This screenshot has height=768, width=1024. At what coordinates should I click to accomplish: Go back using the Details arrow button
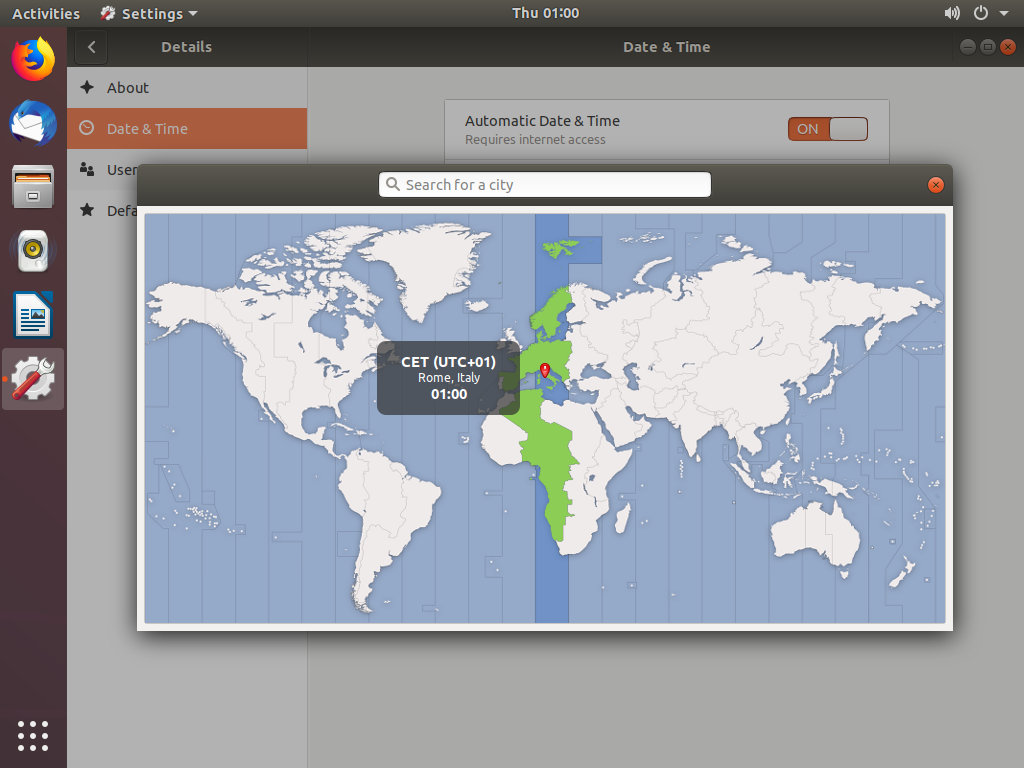click(x=90, y=47)
